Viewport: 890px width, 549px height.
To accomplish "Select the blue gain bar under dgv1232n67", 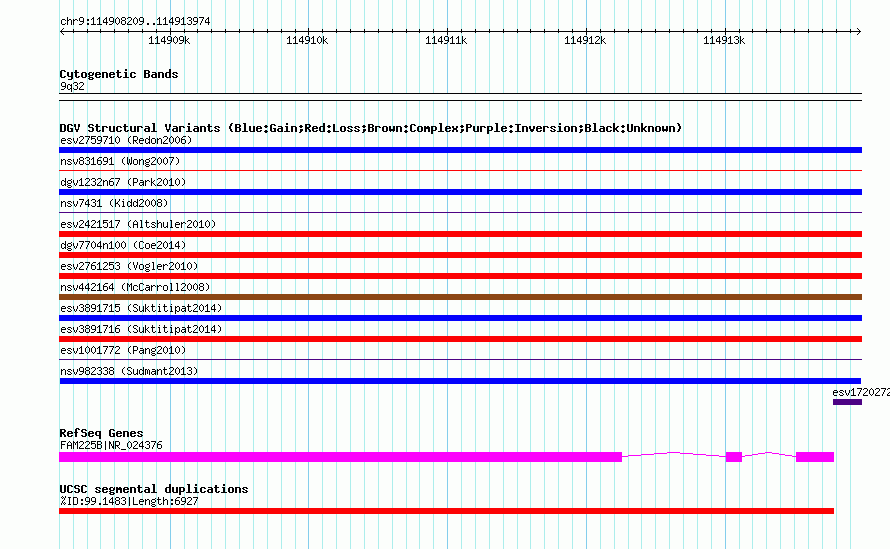I will click(x=460, y=192).
